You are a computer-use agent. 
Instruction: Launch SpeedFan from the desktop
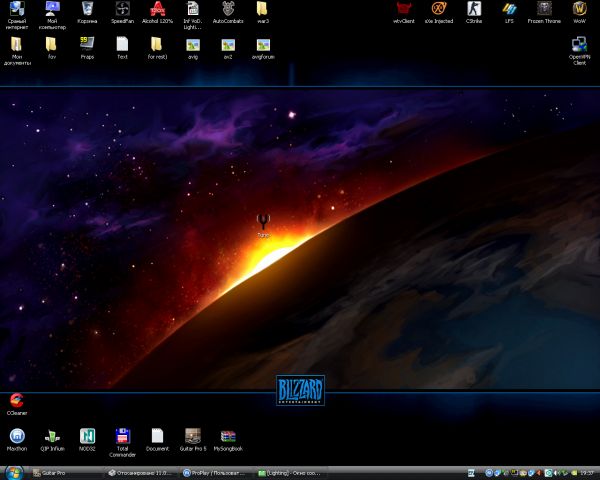[122, 12]
